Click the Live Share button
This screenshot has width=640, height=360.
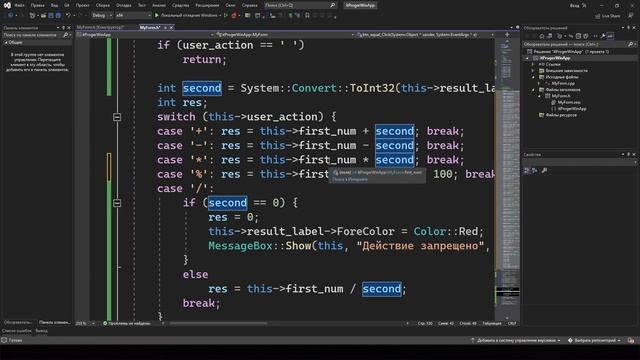point(607,16)
